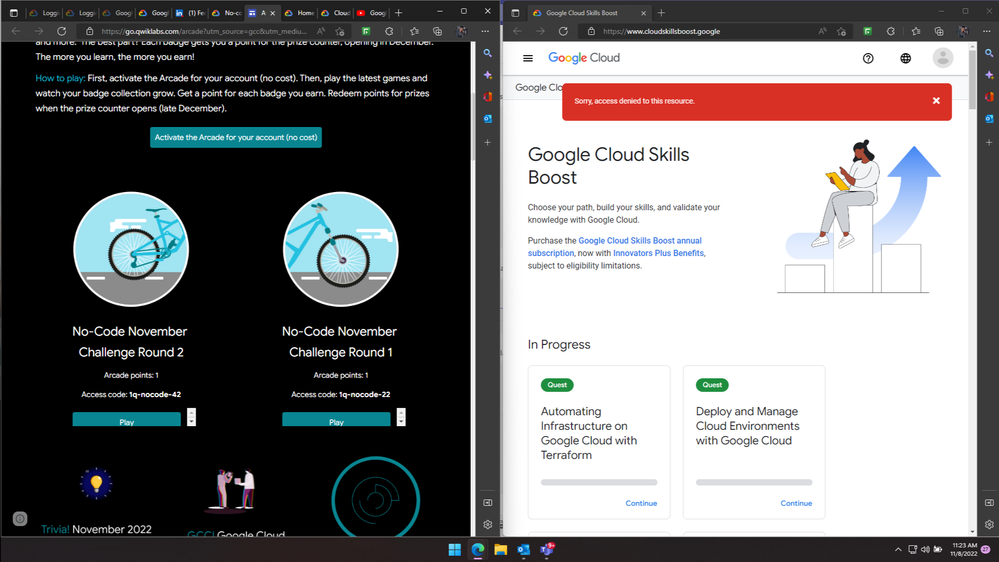Add qwiklabs arcade page to favorites

point(340,31)
